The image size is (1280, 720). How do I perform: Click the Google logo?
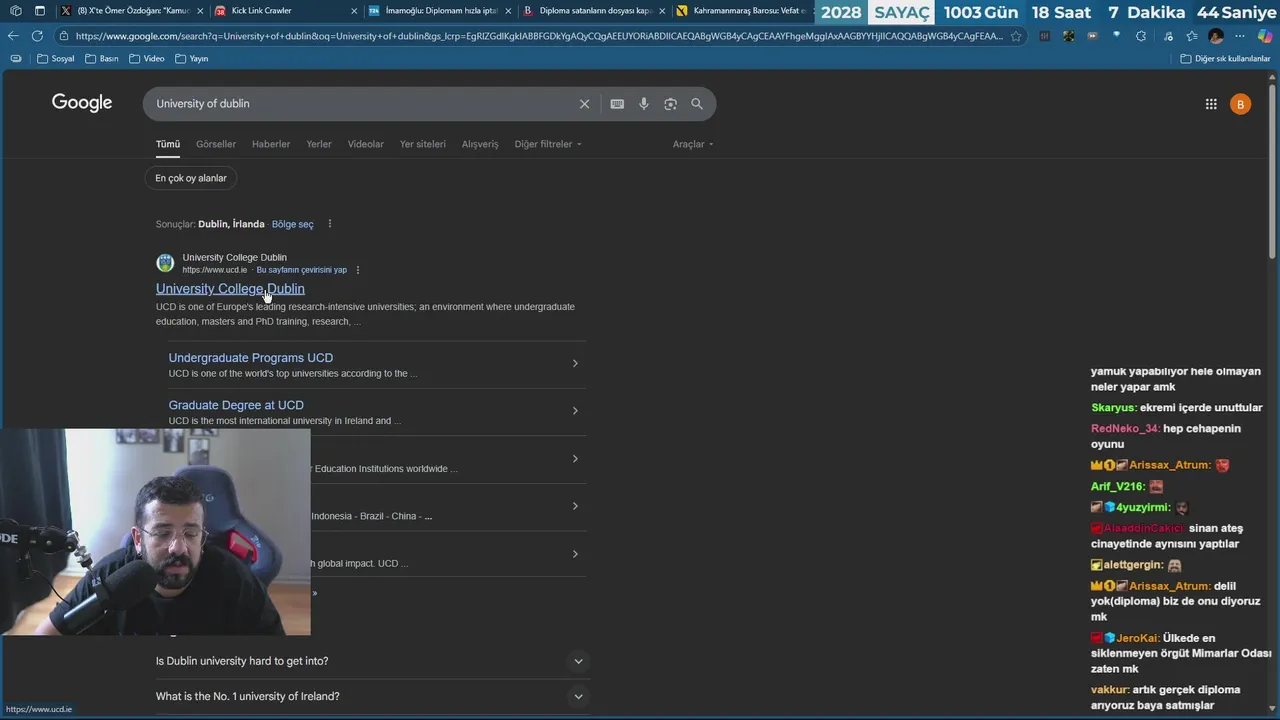82,103
